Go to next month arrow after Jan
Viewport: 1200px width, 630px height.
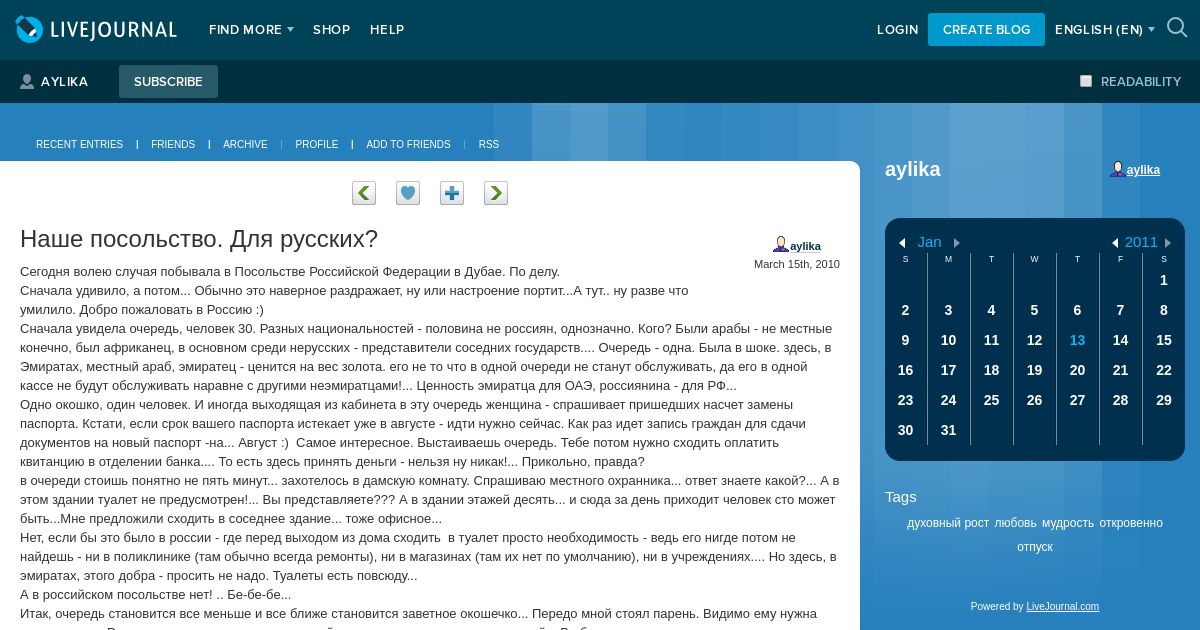click(957, 243)
